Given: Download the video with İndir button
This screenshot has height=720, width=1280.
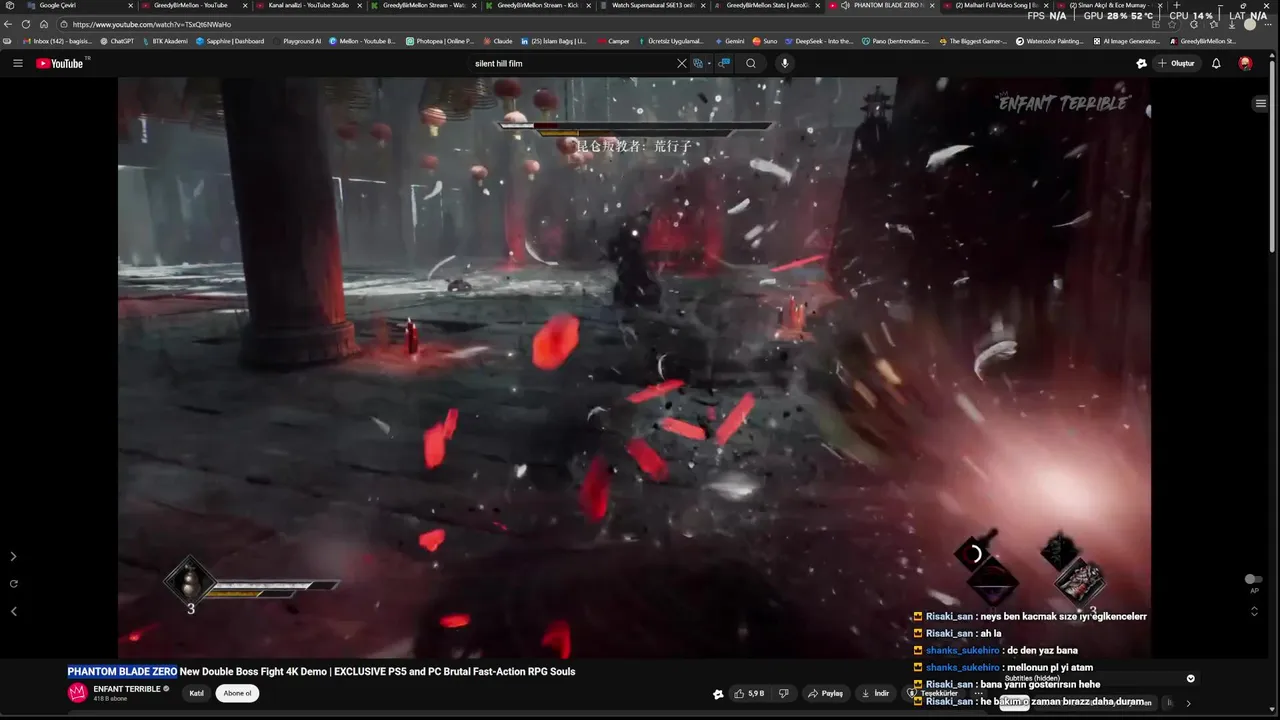Looking at the screenshot, I should 875,693.
